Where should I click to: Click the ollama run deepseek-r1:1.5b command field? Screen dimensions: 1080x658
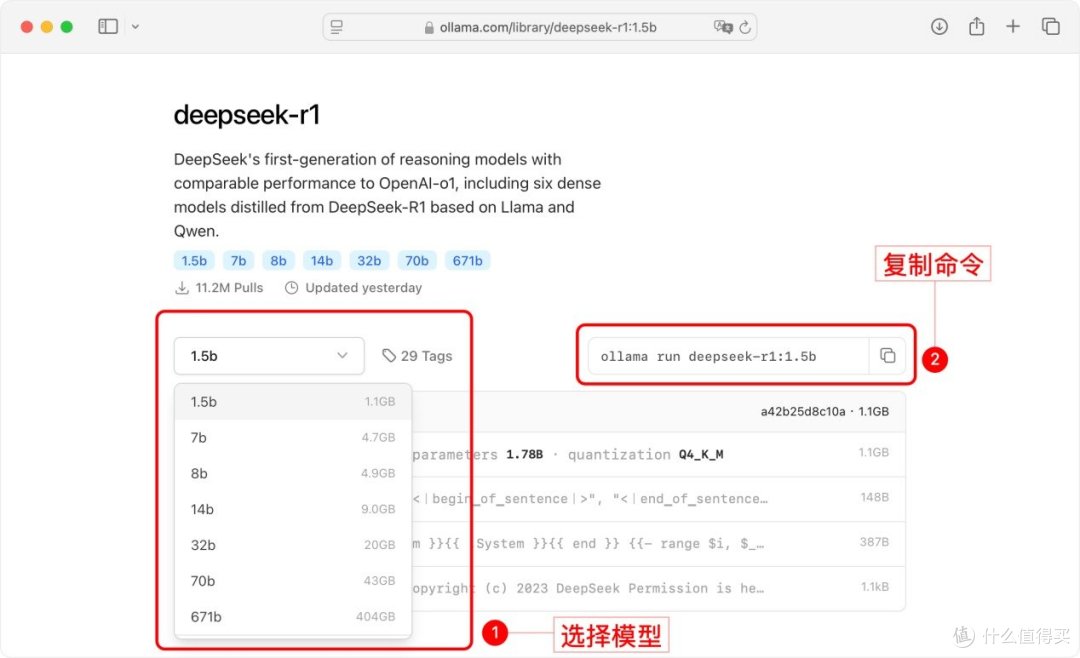[728, 356]
